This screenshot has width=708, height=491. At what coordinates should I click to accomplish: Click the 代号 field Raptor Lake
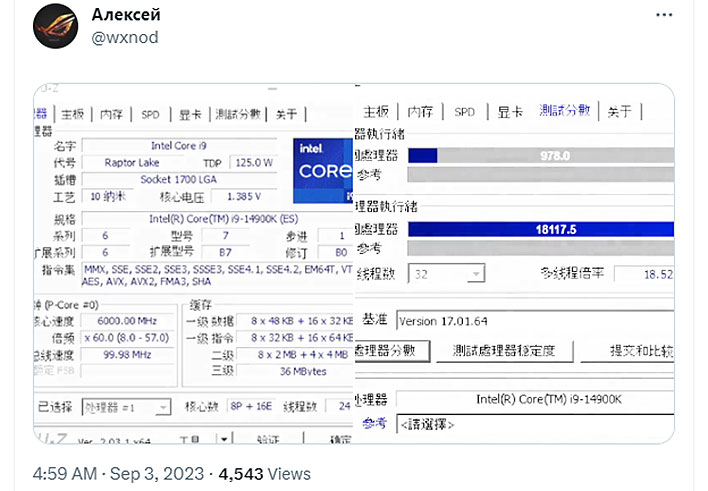tap(132, 163)
